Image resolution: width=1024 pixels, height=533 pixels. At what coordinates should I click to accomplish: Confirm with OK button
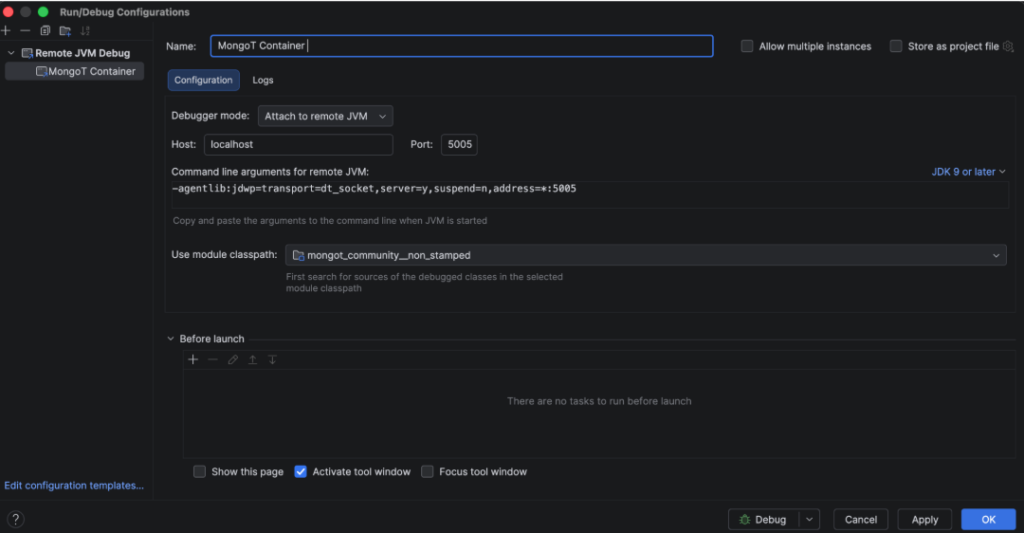click(x=988, y=520)
